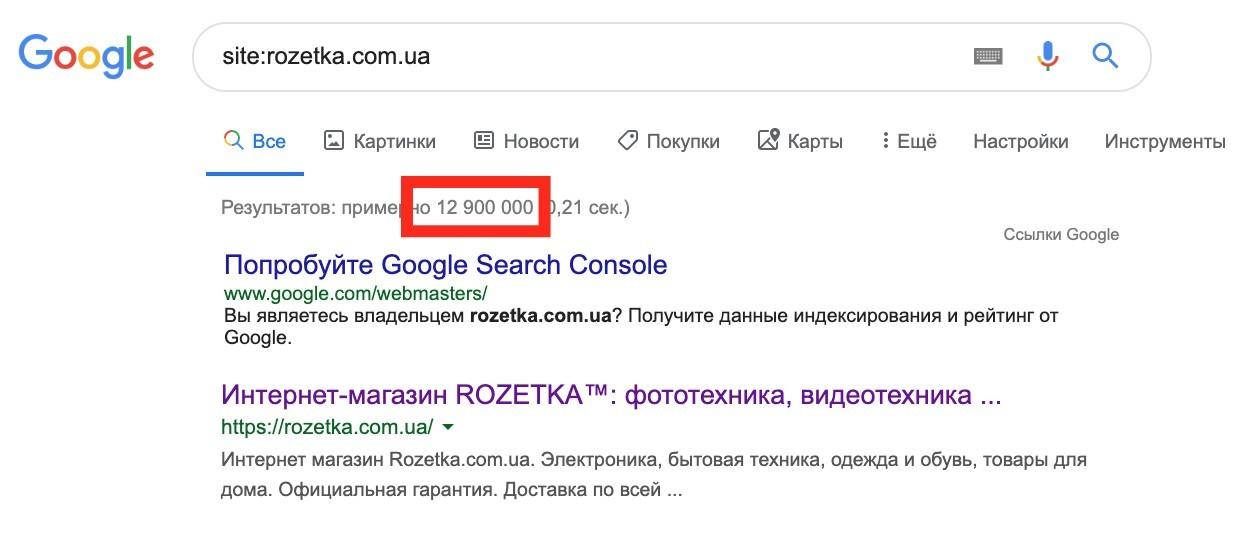Click the Карты map pin icon

pyautogui.click(x=768, y=141)
